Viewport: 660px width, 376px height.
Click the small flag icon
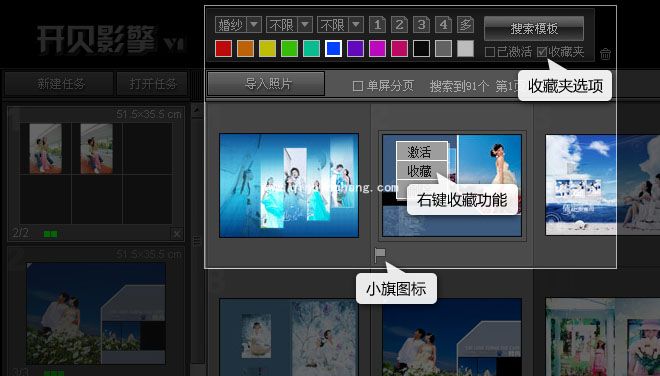pos(380,255)
